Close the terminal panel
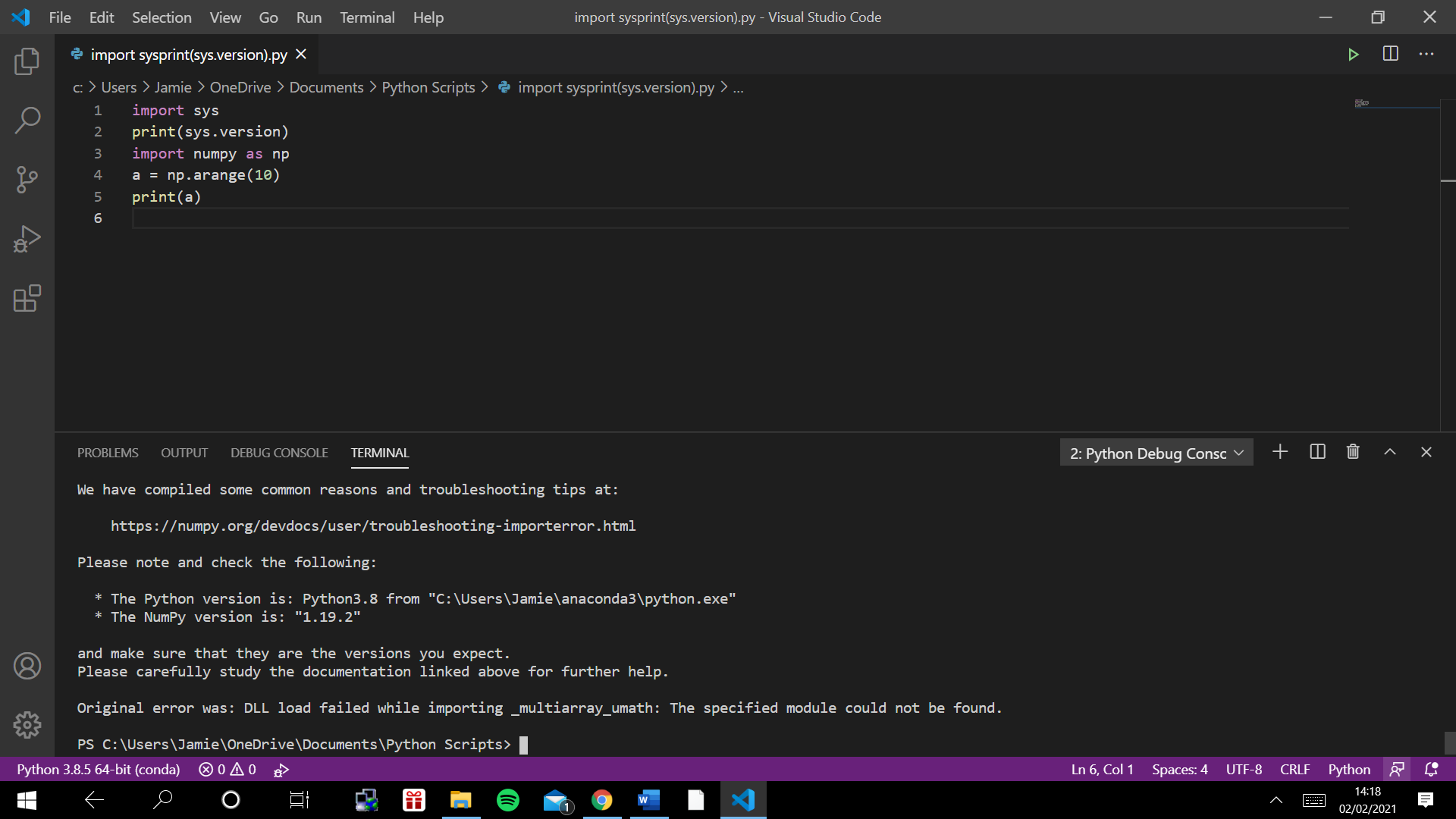The image size is (1456, 819). [1426, 452]
